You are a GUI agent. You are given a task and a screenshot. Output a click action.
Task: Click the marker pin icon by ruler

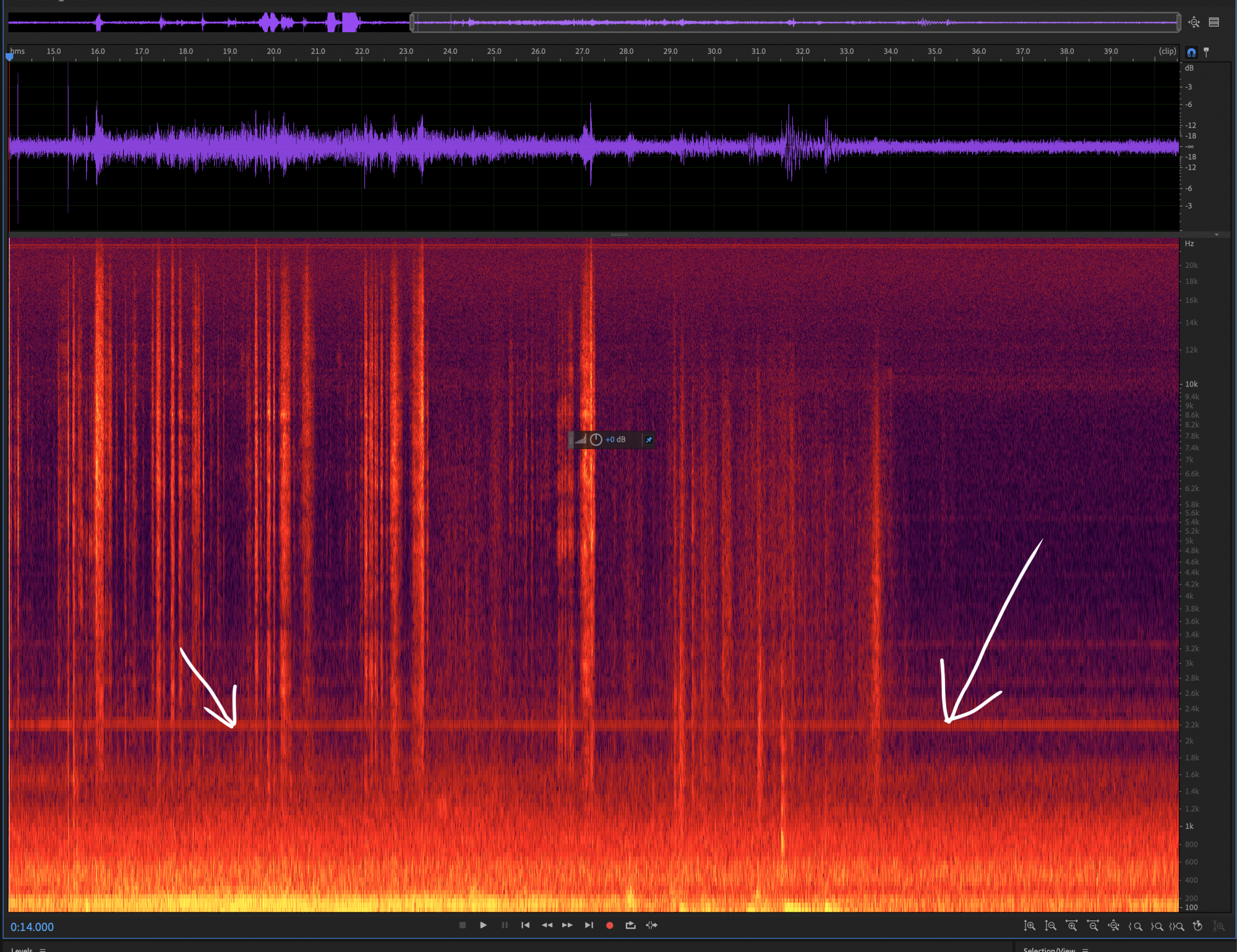1206,53
